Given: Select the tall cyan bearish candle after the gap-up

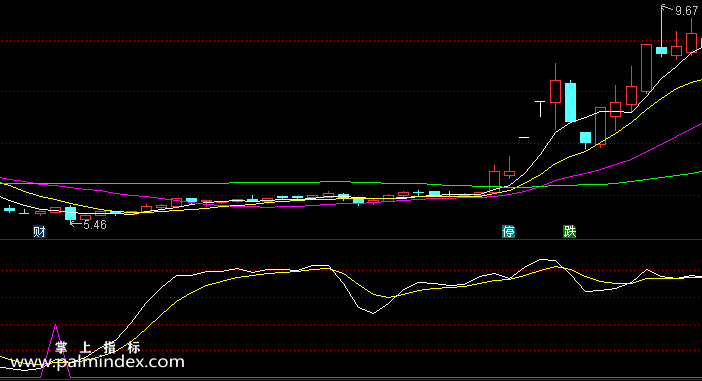Looking at the screenshot, I should pos(570,102).
